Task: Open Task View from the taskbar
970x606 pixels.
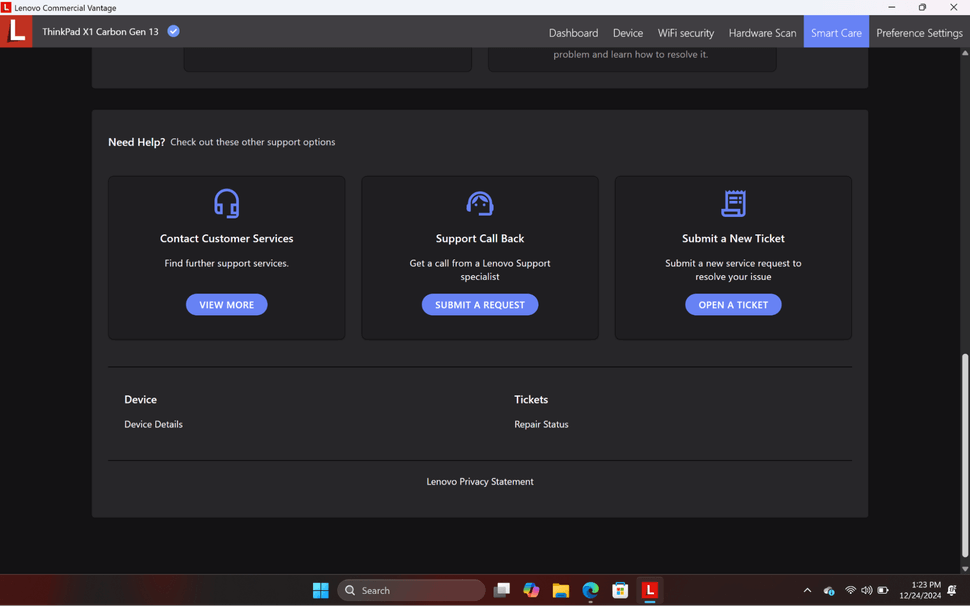Action: pyautogui.click(x=502, y=591)
